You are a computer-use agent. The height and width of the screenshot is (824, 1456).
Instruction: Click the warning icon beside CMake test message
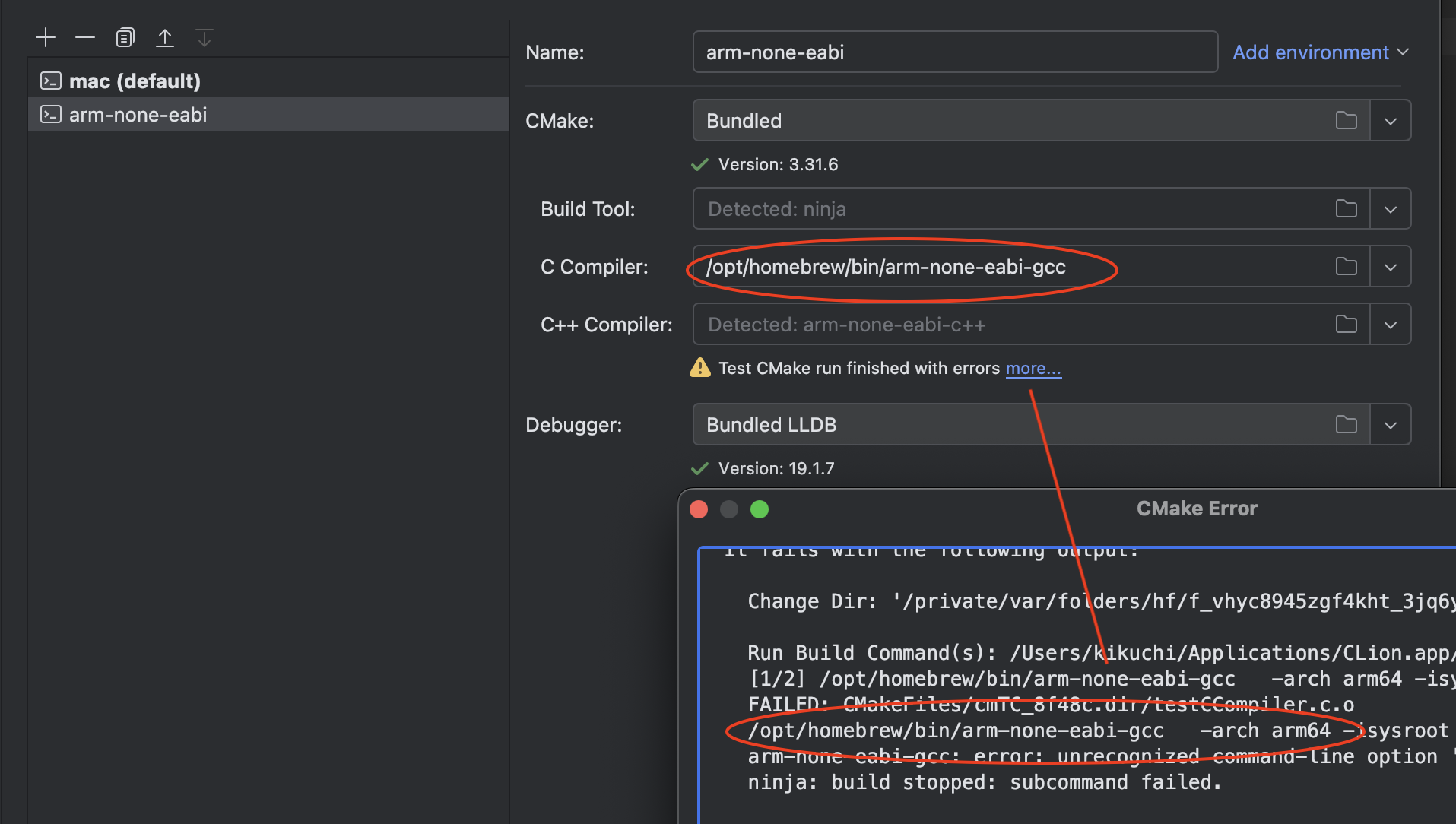[699, 368]
